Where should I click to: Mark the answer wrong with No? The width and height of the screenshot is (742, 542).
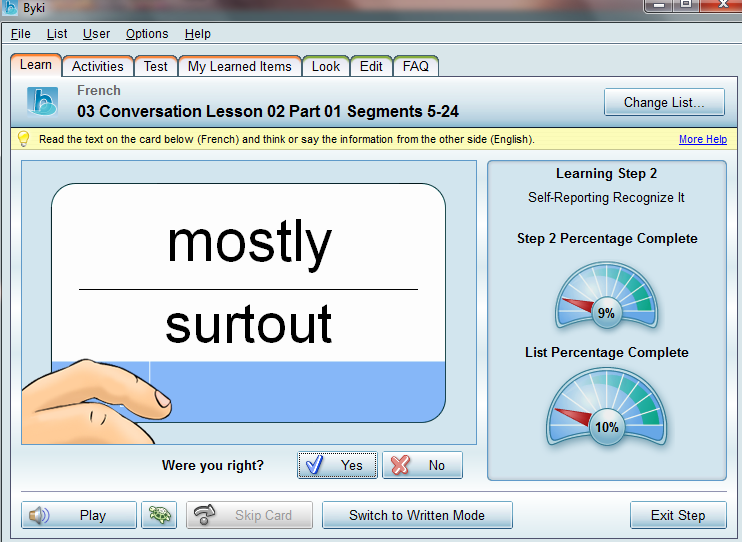[422, 465]
